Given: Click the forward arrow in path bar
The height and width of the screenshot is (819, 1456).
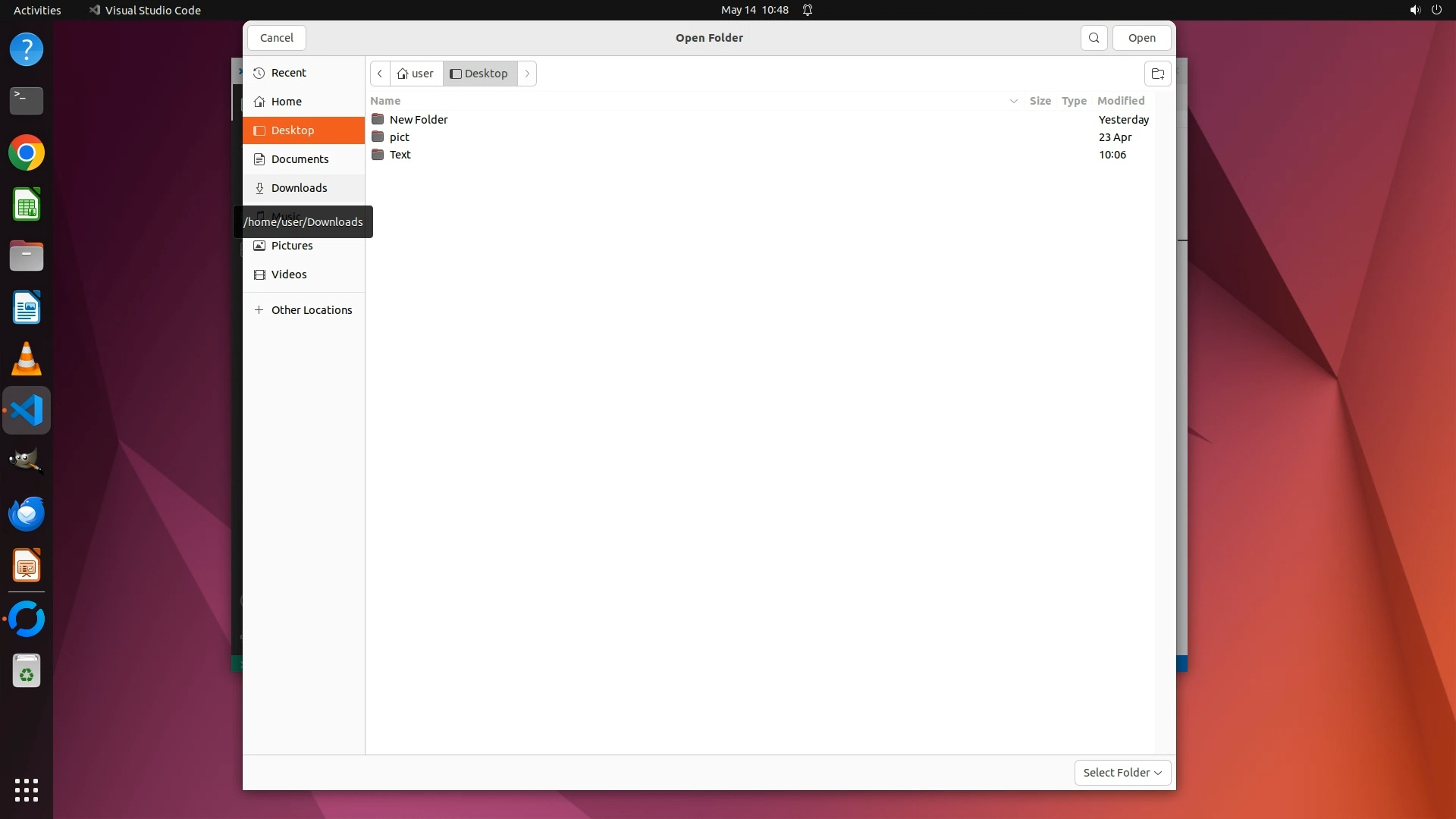Looking at the screenshot, I should [527, 74].
